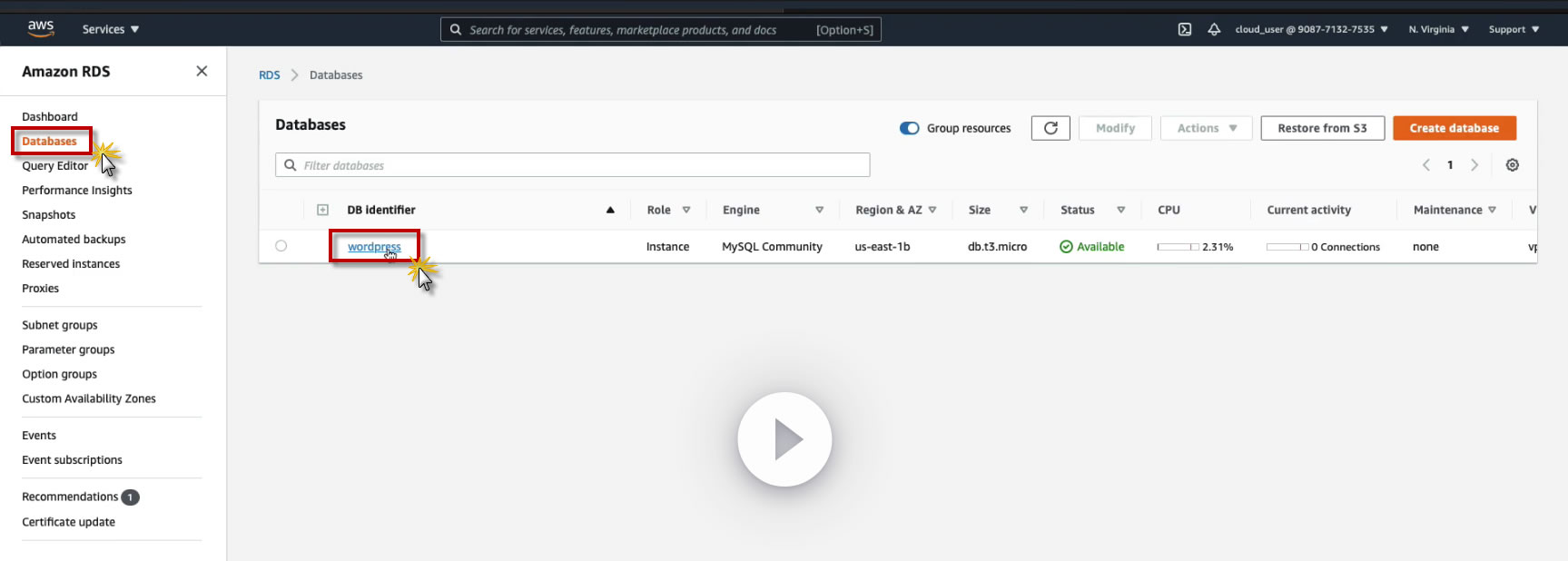The width and height of the screenshot is (1568, 561).
Task: Click the CPU column header
Action: [x=1169, y=210]
